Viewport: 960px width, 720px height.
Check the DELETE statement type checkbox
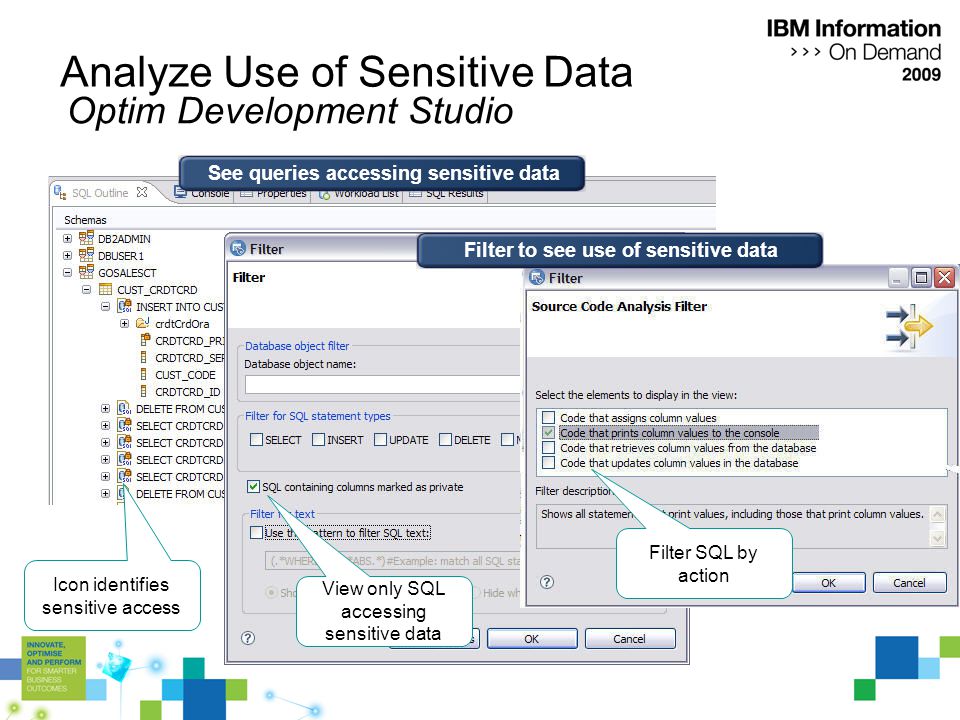[445, 439]
